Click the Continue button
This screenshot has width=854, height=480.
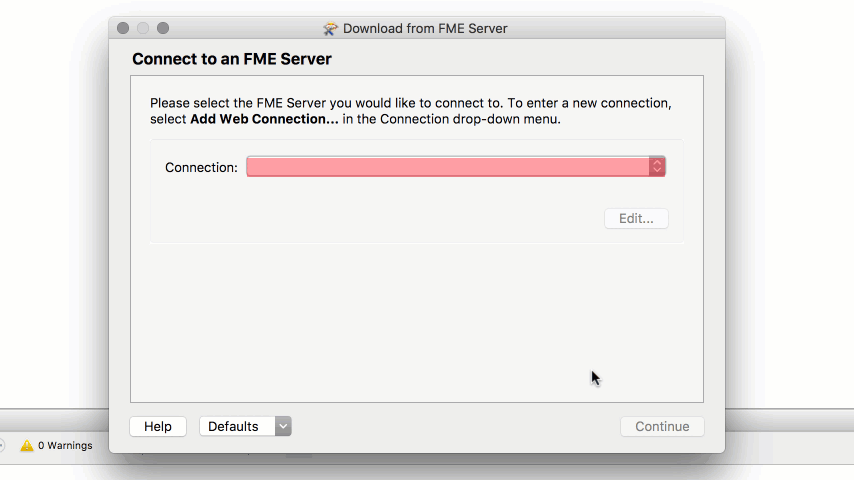click(x=662, y=426)
